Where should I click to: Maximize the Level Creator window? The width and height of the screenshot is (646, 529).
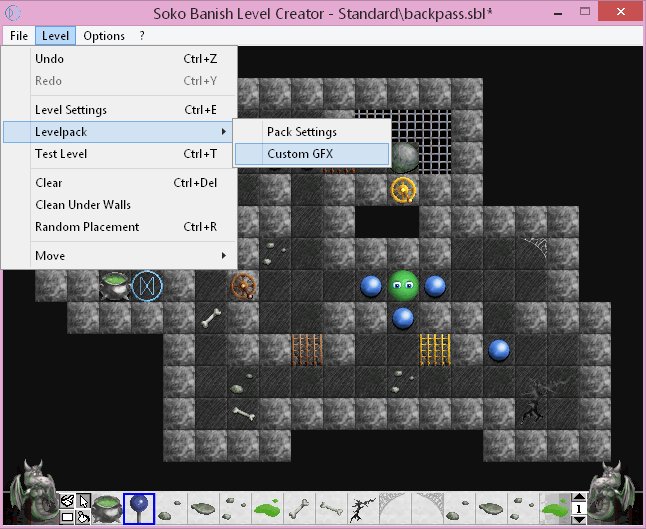(585, 12)
